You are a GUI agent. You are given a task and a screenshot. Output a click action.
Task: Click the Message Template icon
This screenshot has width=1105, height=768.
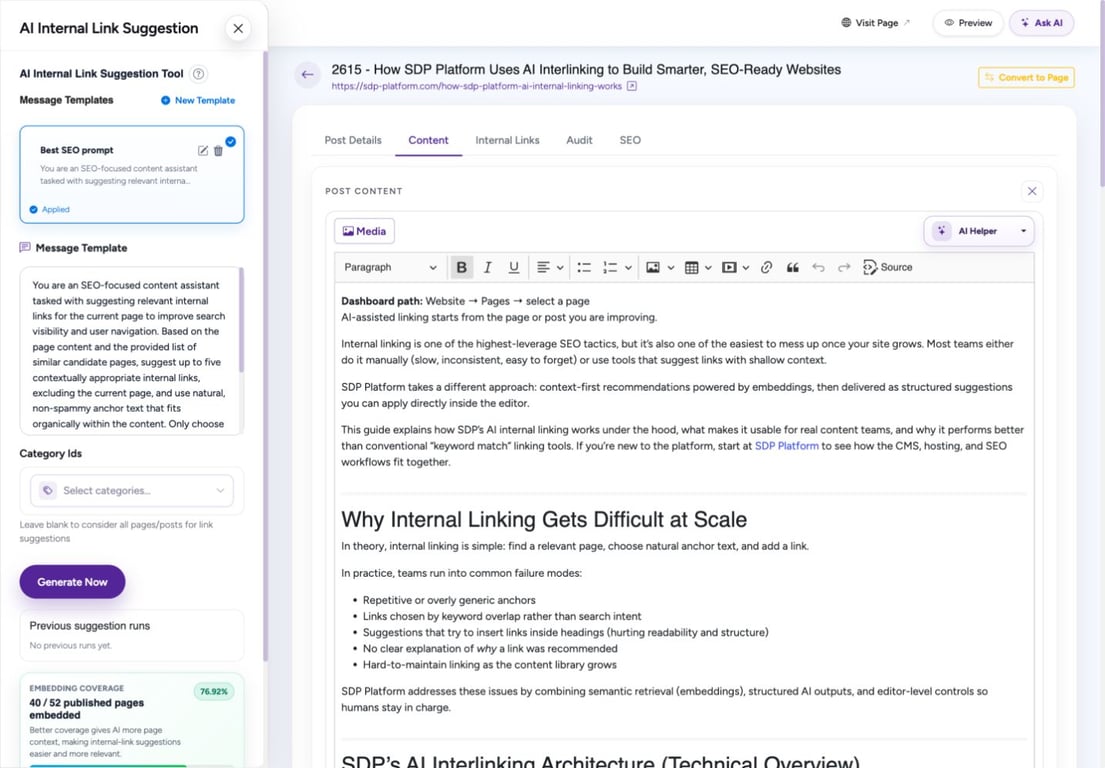[x=25, y=248]
